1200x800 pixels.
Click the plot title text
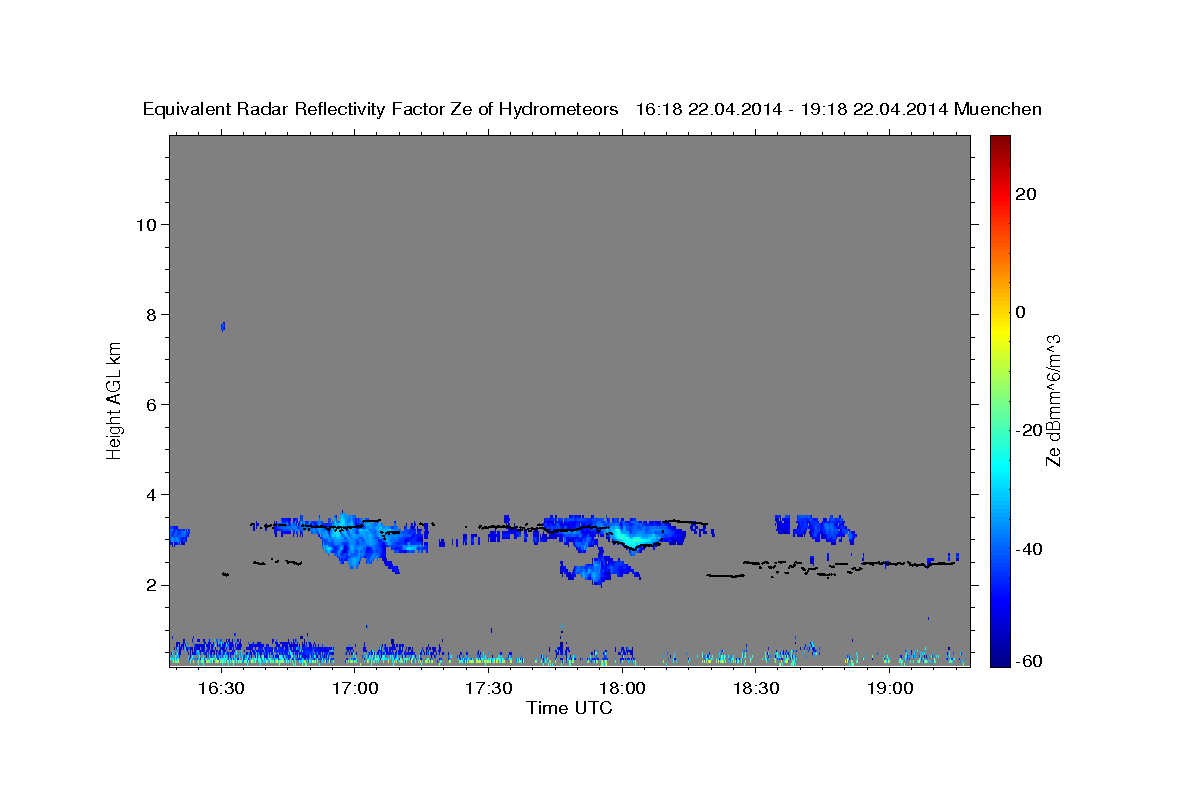592,110
